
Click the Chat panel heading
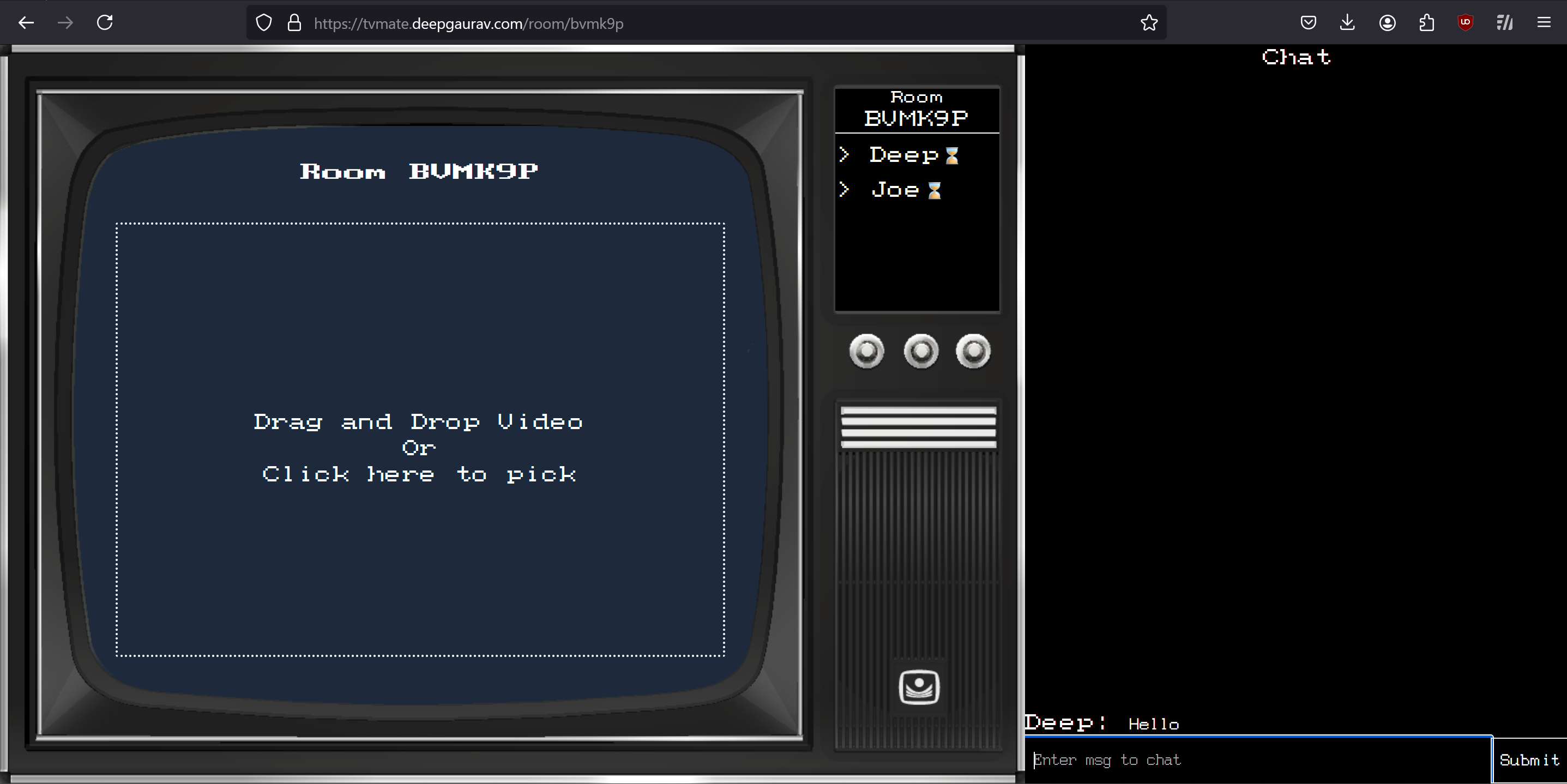[x=1295, y=57]
